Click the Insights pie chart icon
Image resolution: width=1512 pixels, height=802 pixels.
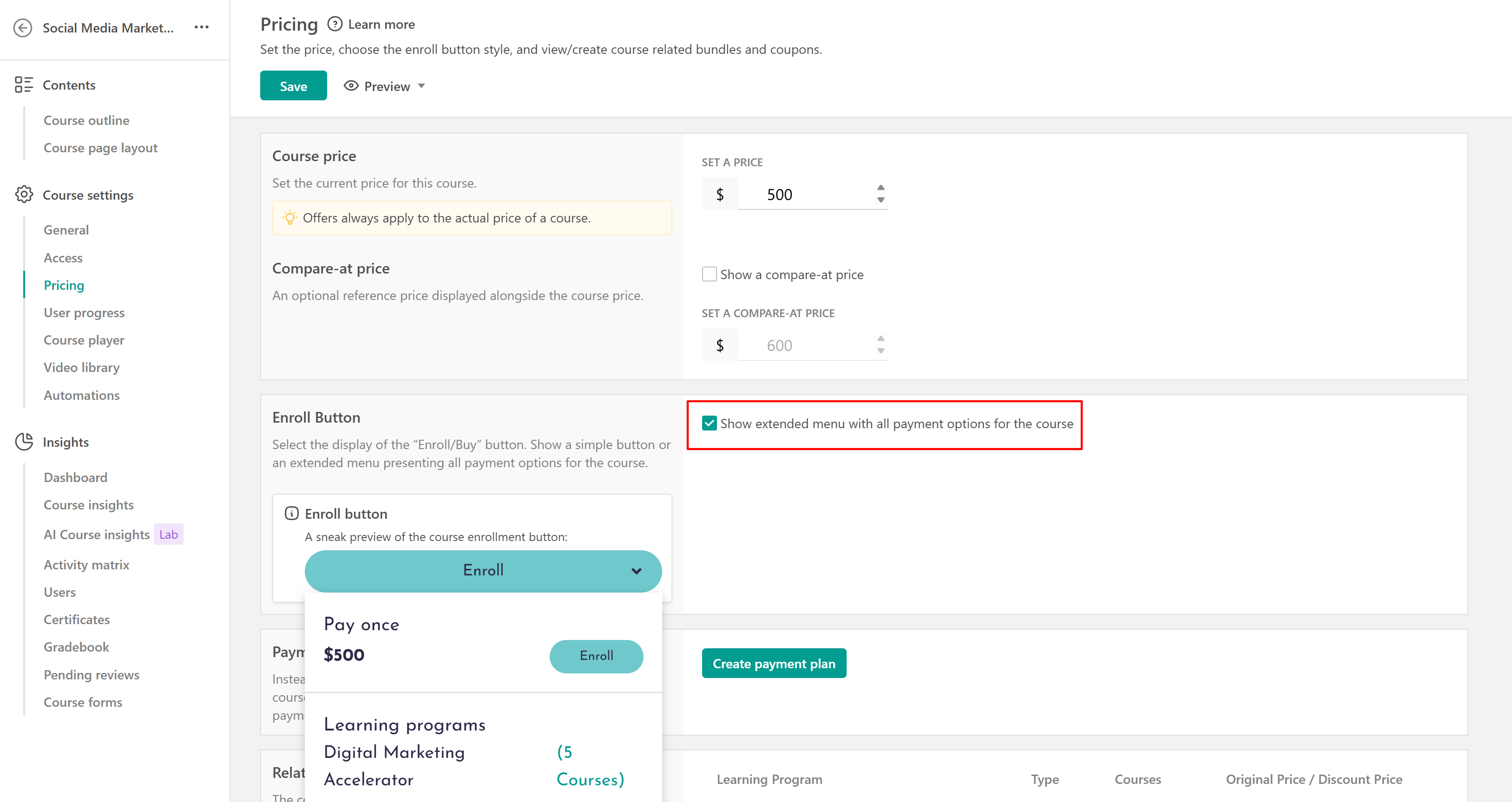point(24,442)
